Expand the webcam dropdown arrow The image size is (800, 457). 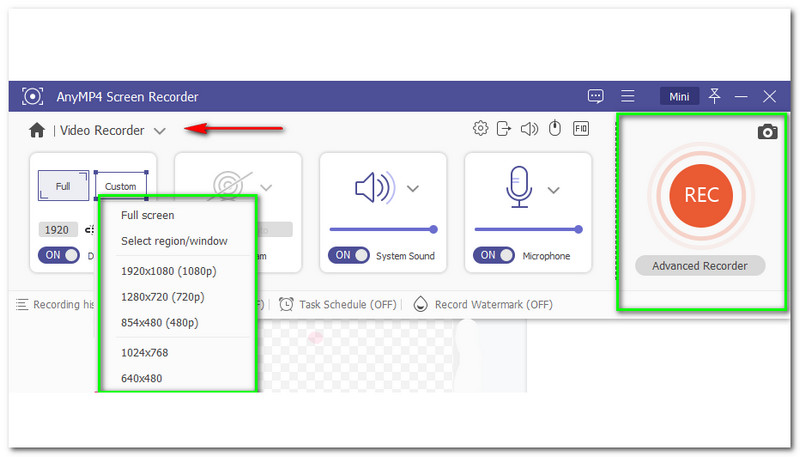pos(266,188)
